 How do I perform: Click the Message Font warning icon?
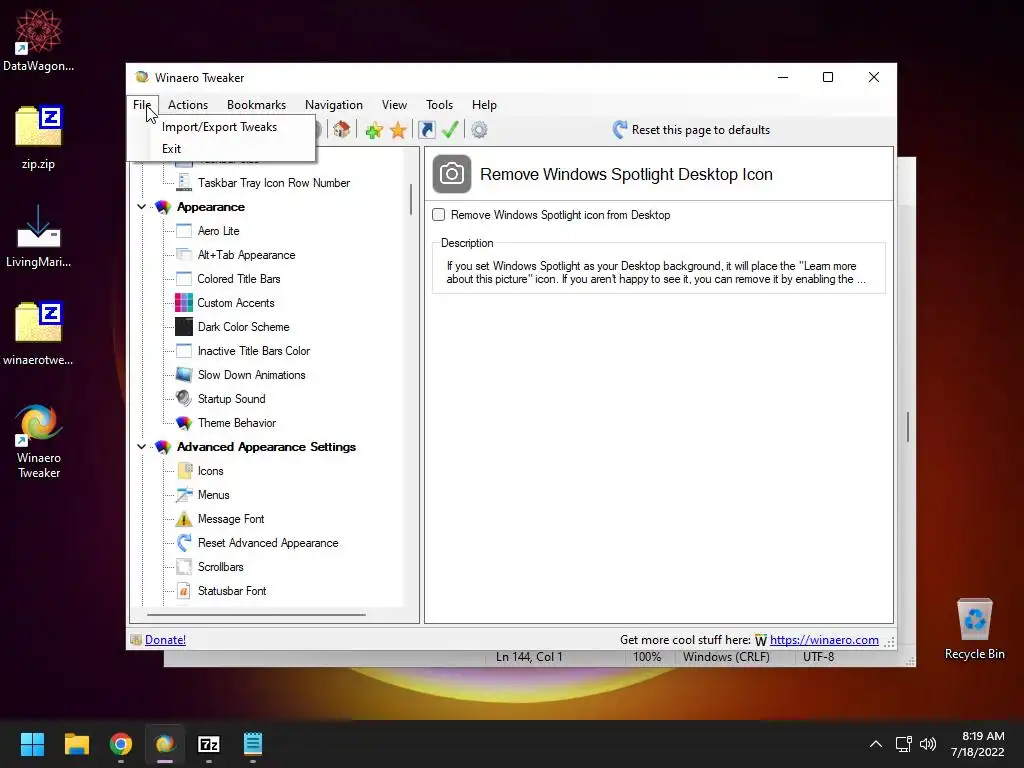point(184,519)
